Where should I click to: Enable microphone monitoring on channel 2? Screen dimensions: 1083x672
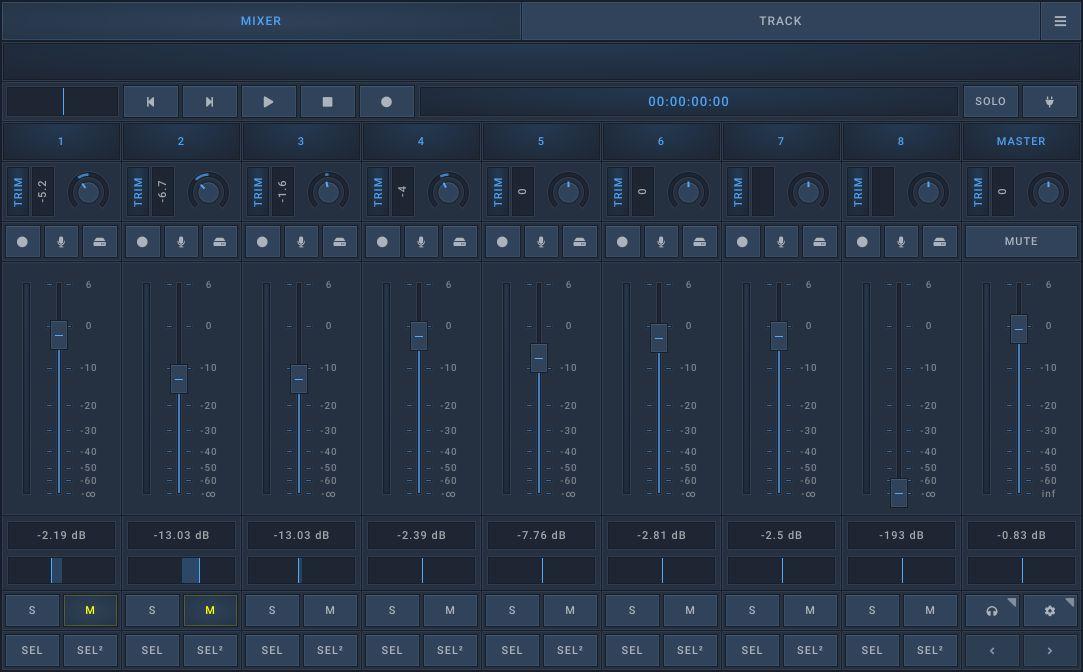click(x=181, y=242)
